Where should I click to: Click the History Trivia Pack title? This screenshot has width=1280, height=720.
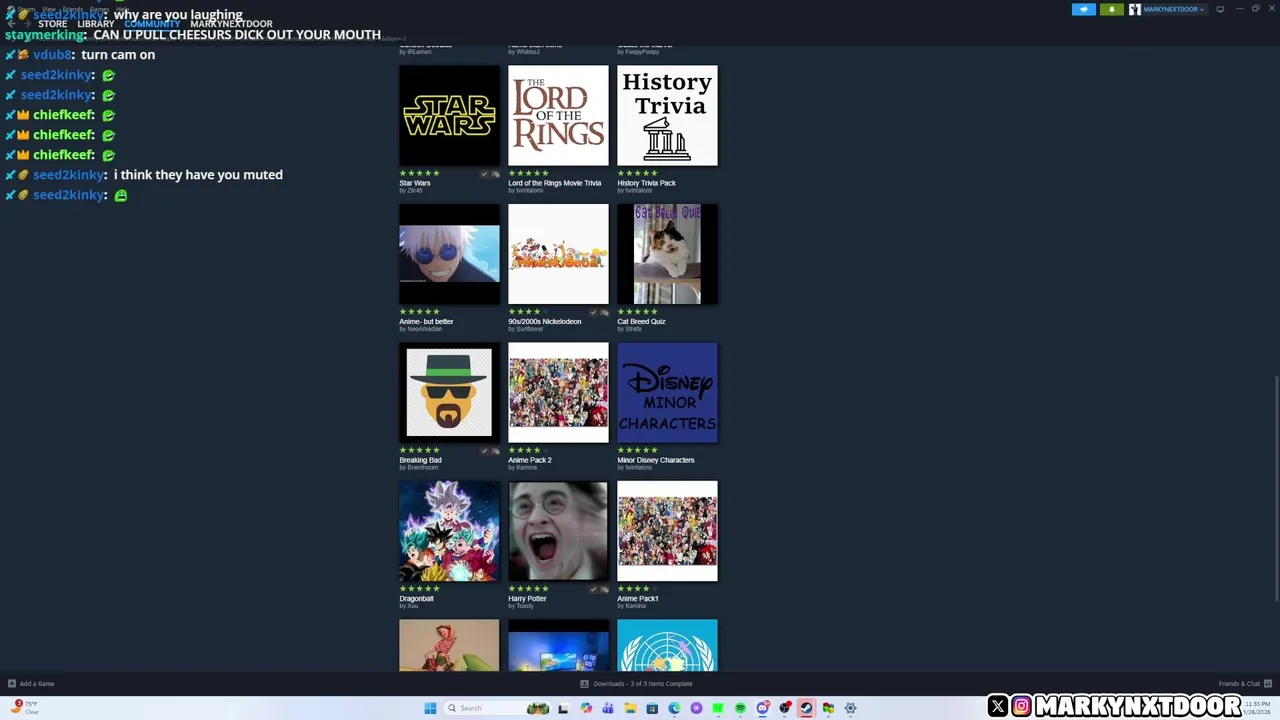click(647, 183)
